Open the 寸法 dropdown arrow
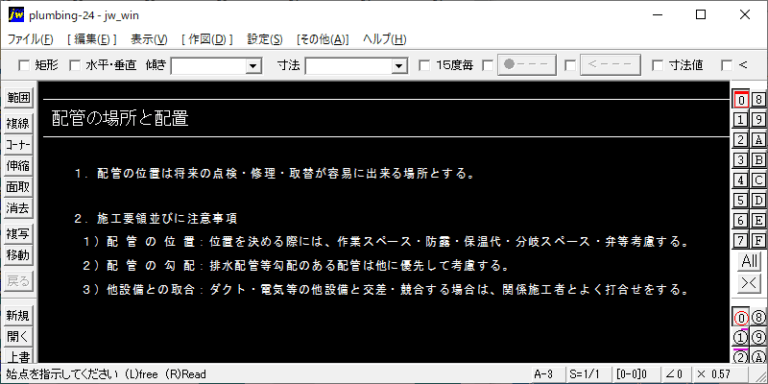The width and height of the screenshot is (768, 384). [x=400, y=65]
